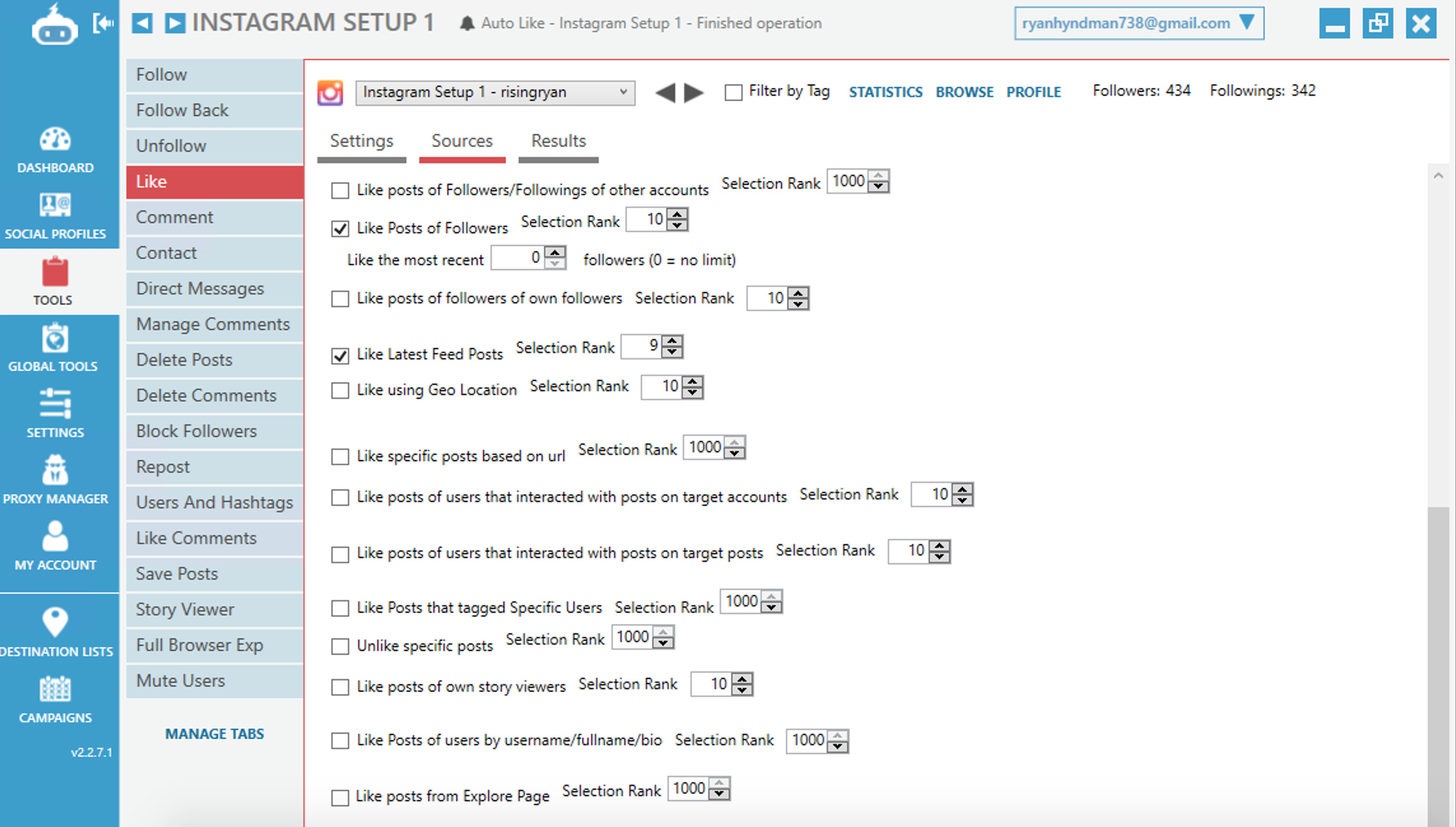Go to next setup with blue forward arrow
1456x827 pixels.
[x=175, y=24]
